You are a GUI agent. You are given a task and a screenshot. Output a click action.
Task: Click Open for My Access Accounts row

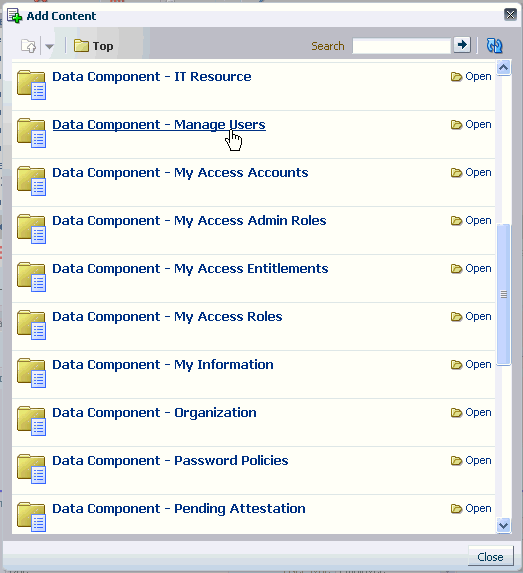point(471,172)
